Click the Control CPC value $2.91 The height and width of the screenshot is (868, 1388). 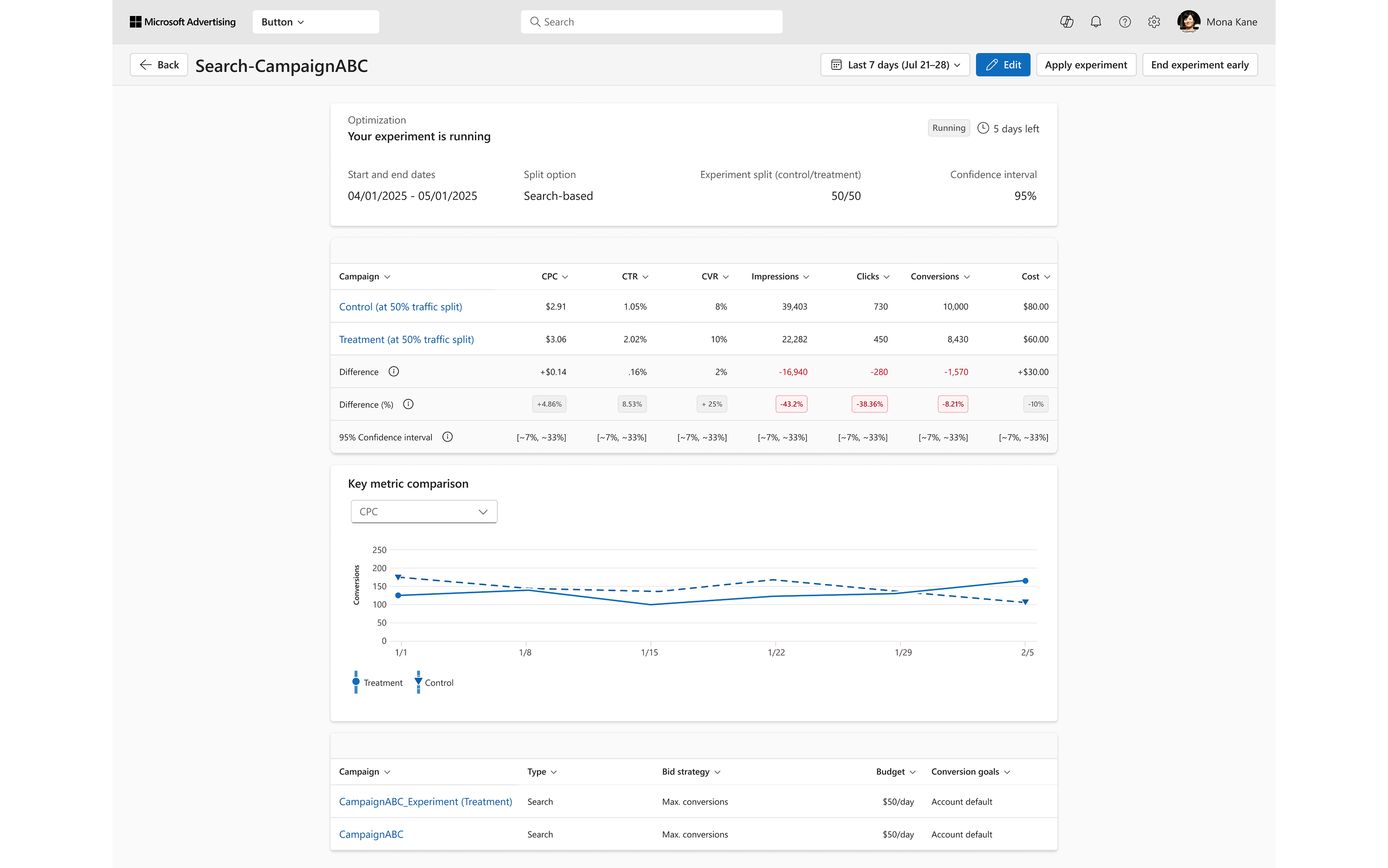[556, 307]
